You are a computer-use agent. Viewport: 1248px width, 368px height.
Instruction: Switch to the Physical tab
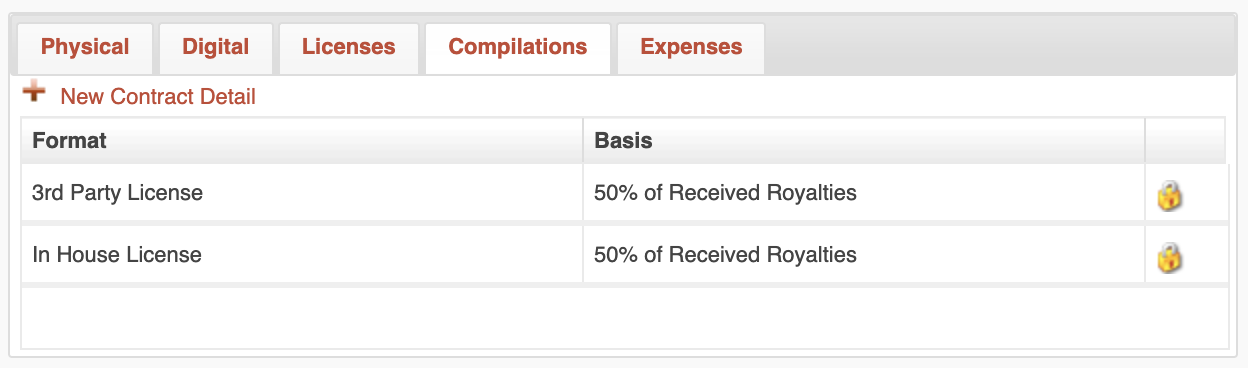click(x=85, y=48)
